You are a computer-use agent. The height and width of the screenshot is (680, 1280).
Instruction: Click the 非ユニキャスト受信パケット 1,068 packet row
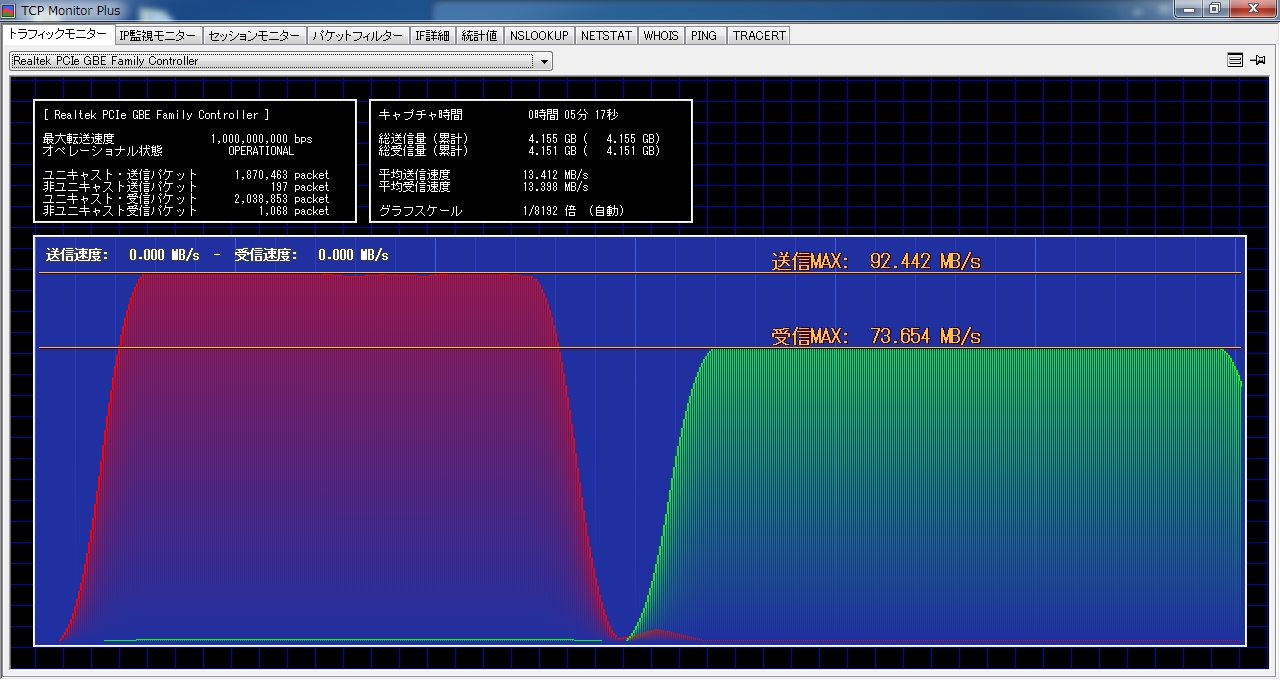[186, 211]
